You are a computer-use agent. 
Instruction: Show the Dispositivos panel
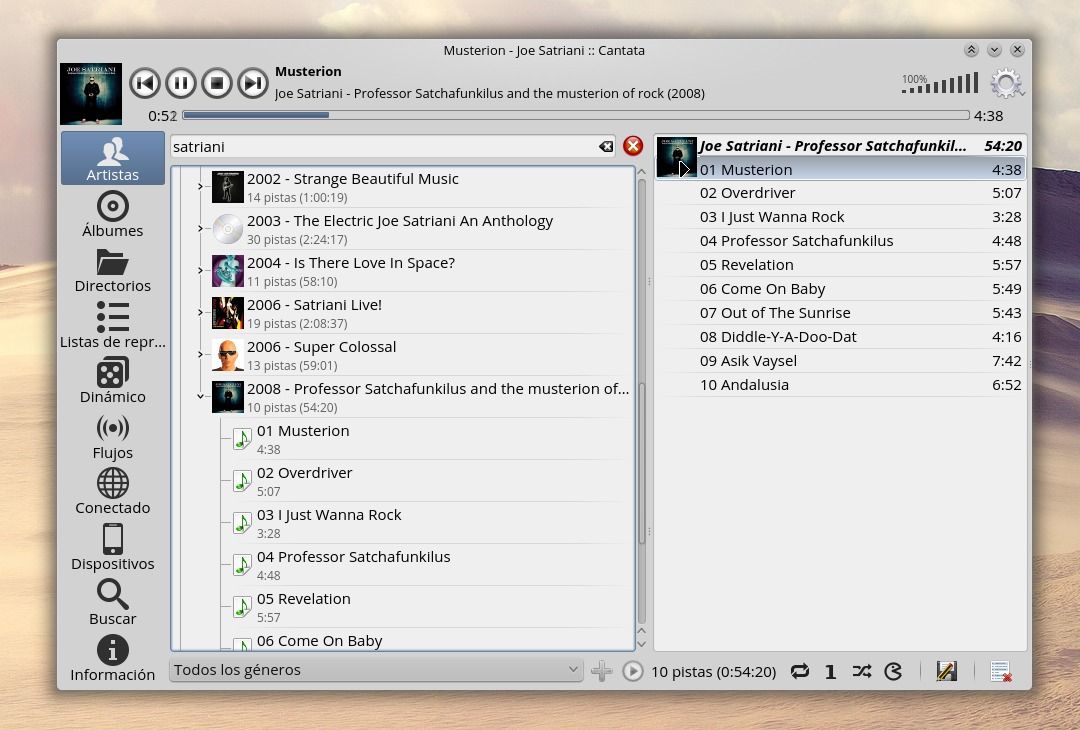112,548
